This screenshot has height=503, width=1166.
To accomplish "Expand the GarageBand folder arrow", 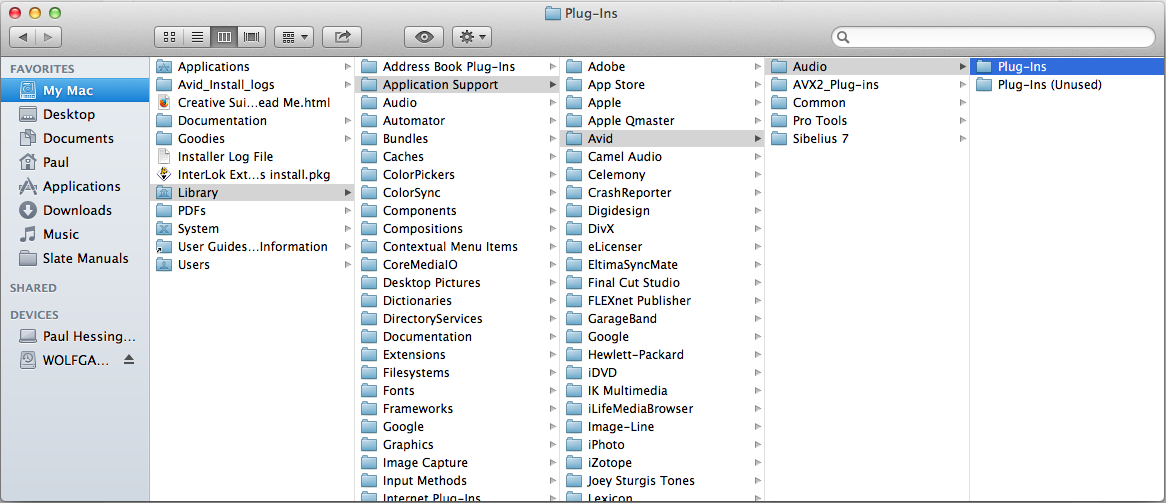I will 758,318.
